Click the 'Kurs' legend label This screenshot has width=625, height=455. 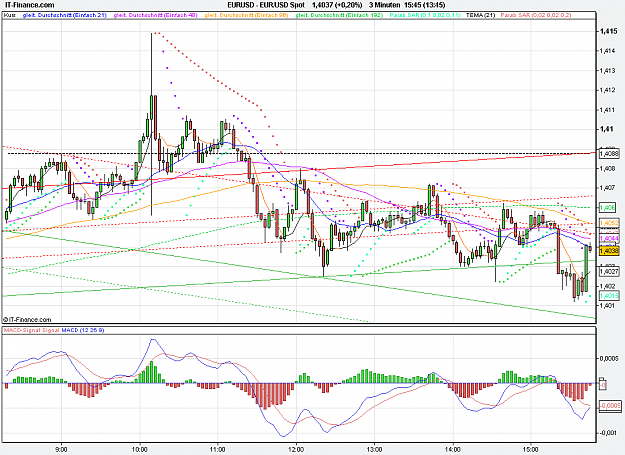click(x=10, y=15)
